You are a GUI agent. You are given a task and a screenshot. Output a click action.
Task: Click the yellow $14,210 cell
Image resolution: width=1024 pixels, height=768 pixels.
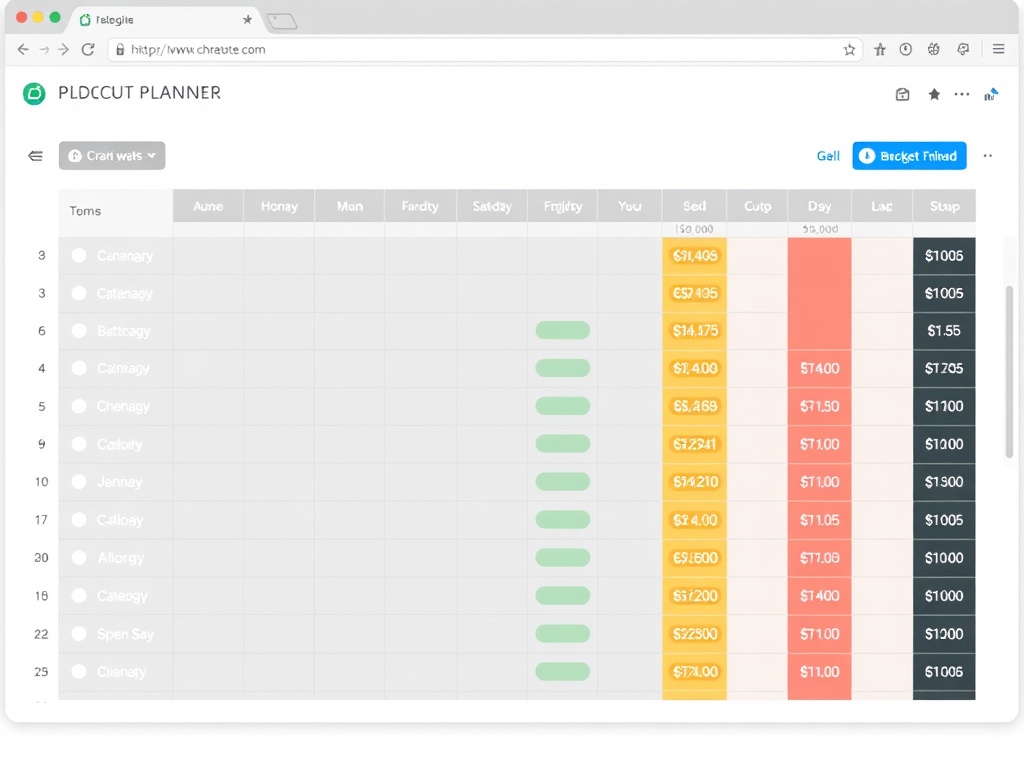[694, 482]
